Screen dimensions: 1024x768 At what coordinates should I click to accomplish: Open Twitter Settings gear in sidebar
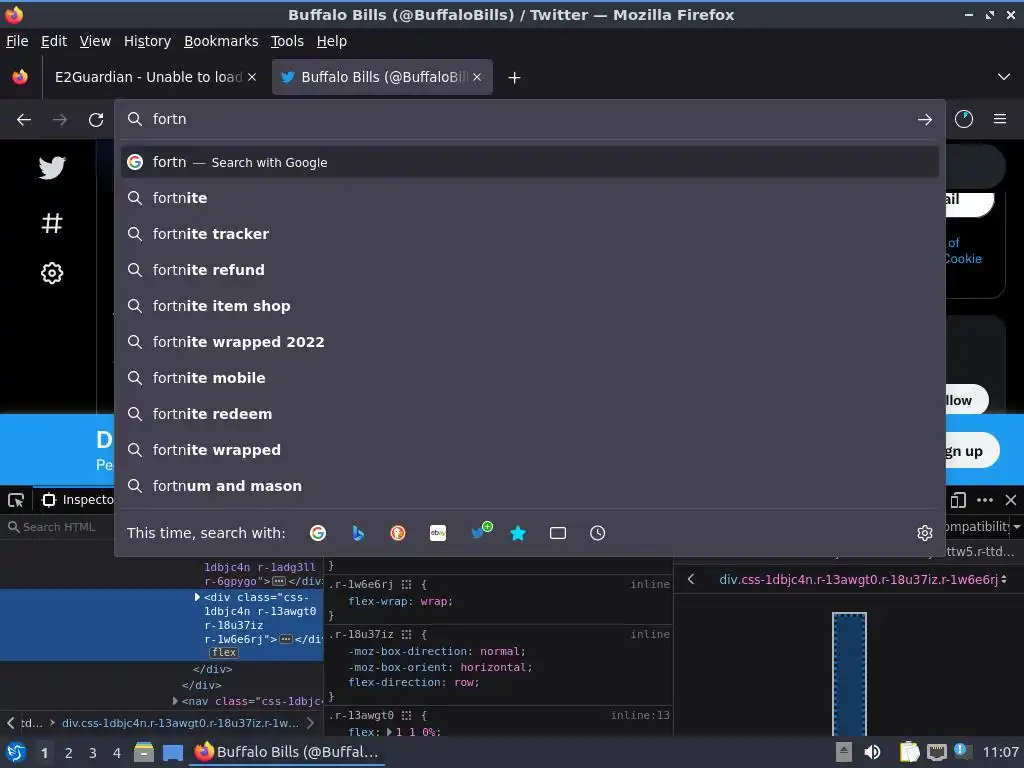pos(52,273)
